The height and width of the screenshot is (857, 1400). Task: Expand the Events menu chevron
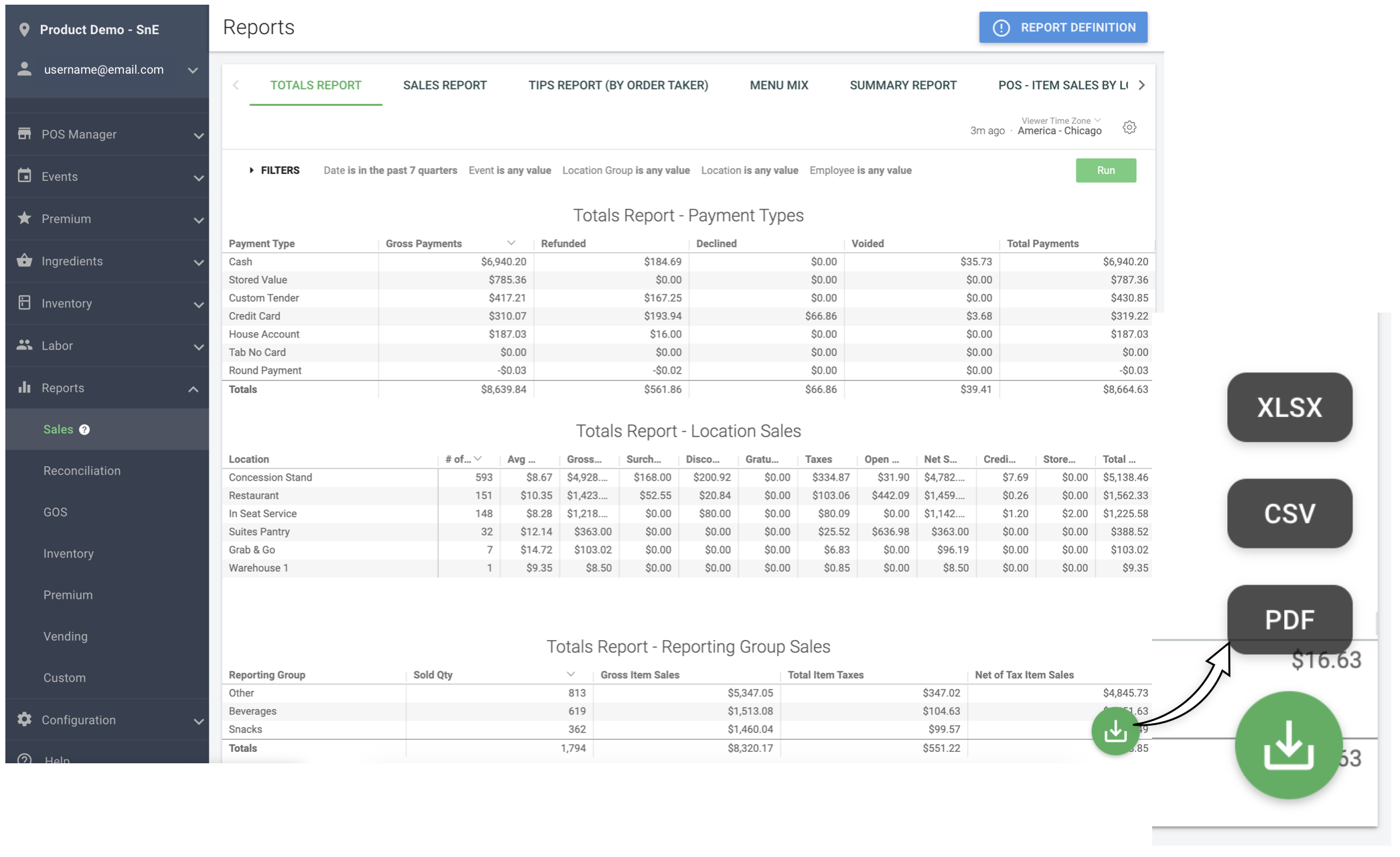coord(199,177)
